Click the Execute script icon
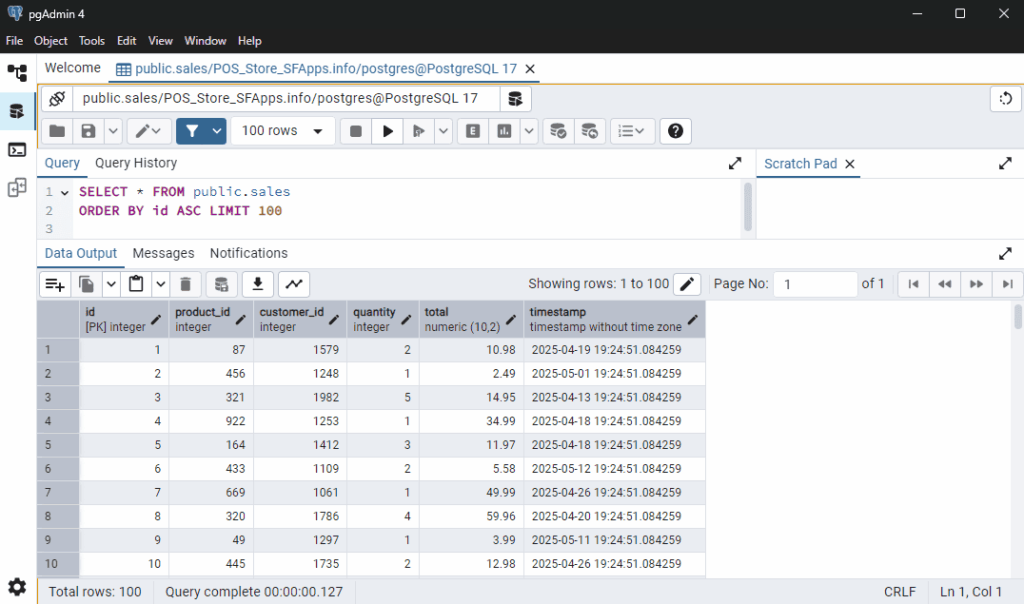1024x604 pixels. click(419, 131)
